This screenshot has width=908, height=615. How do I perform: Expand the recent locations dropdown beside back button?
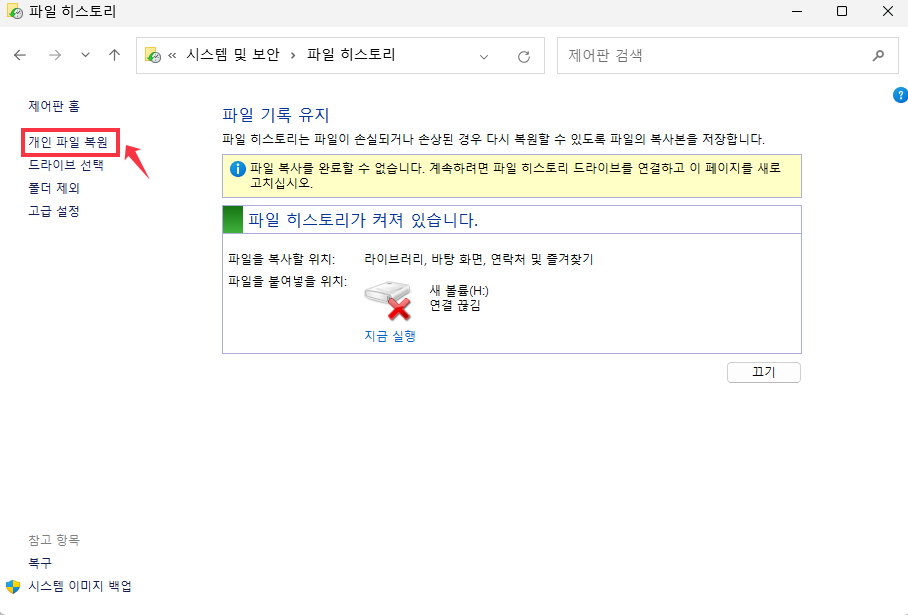coord(84,55)
